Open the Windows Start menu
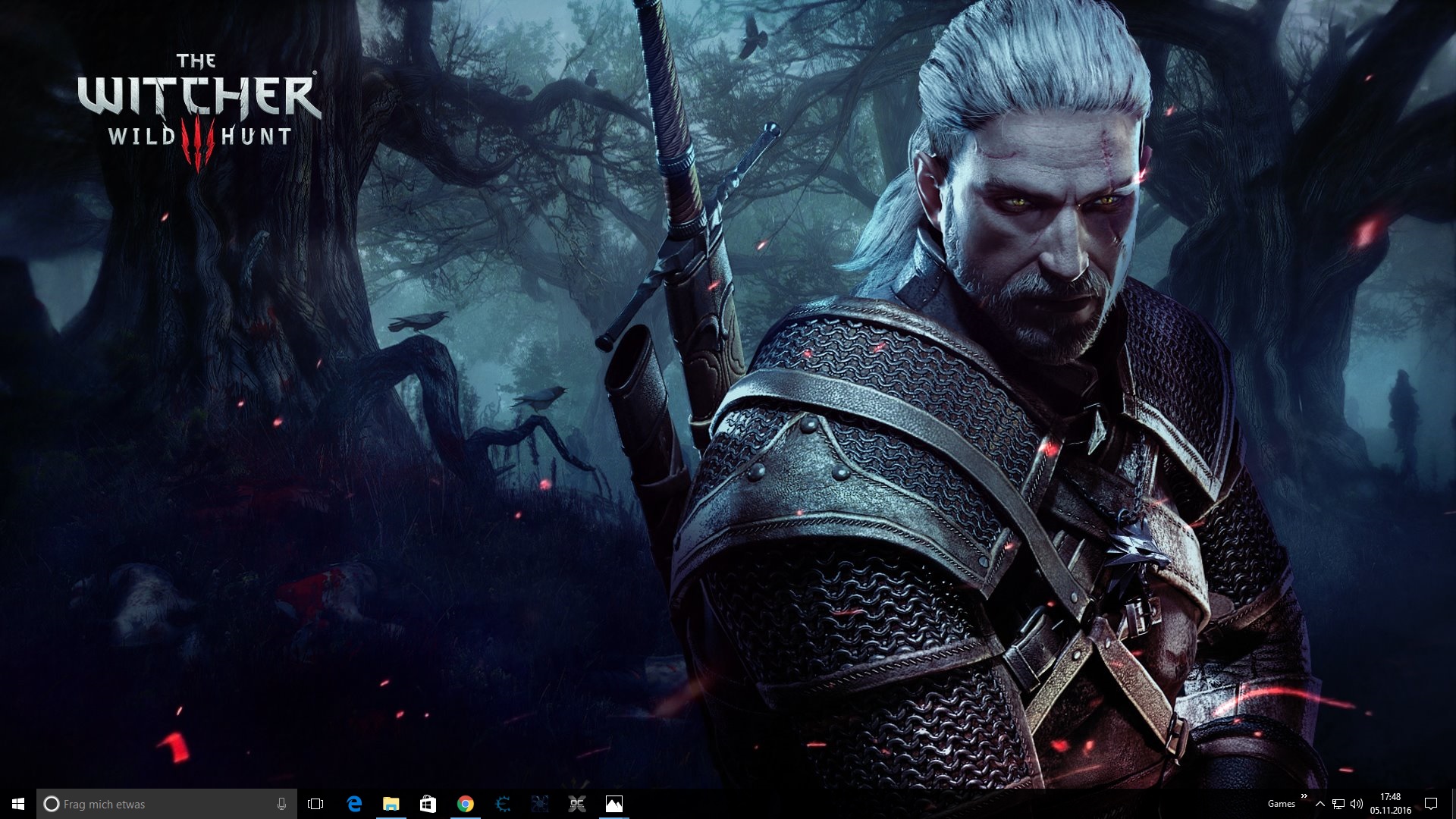 [18, 804]
